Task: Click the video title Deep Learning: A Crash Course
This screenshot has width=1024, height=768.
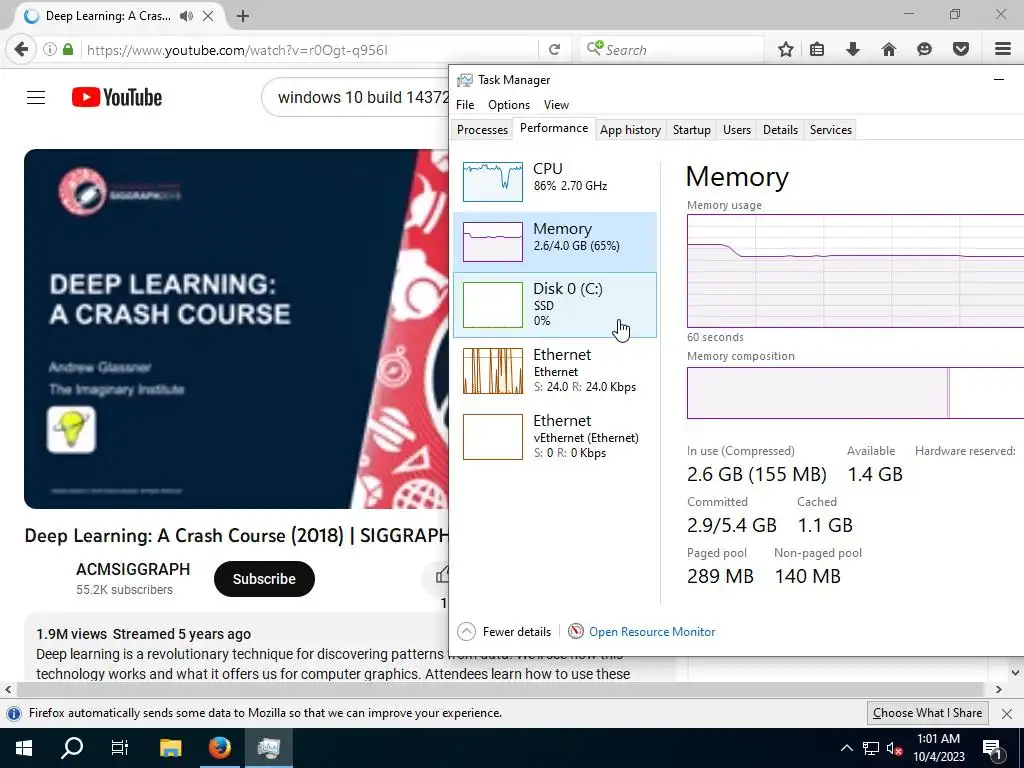Action: pyautogui.click(x=236, y=536)
